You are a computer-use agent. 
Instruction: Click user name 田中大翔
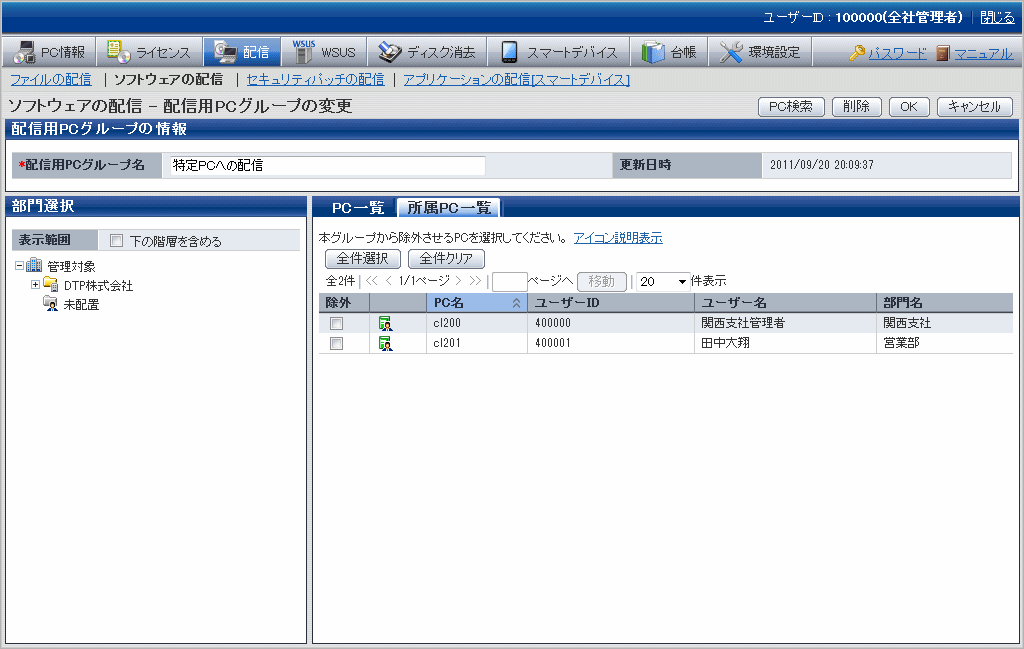click(x=725, y=343)
